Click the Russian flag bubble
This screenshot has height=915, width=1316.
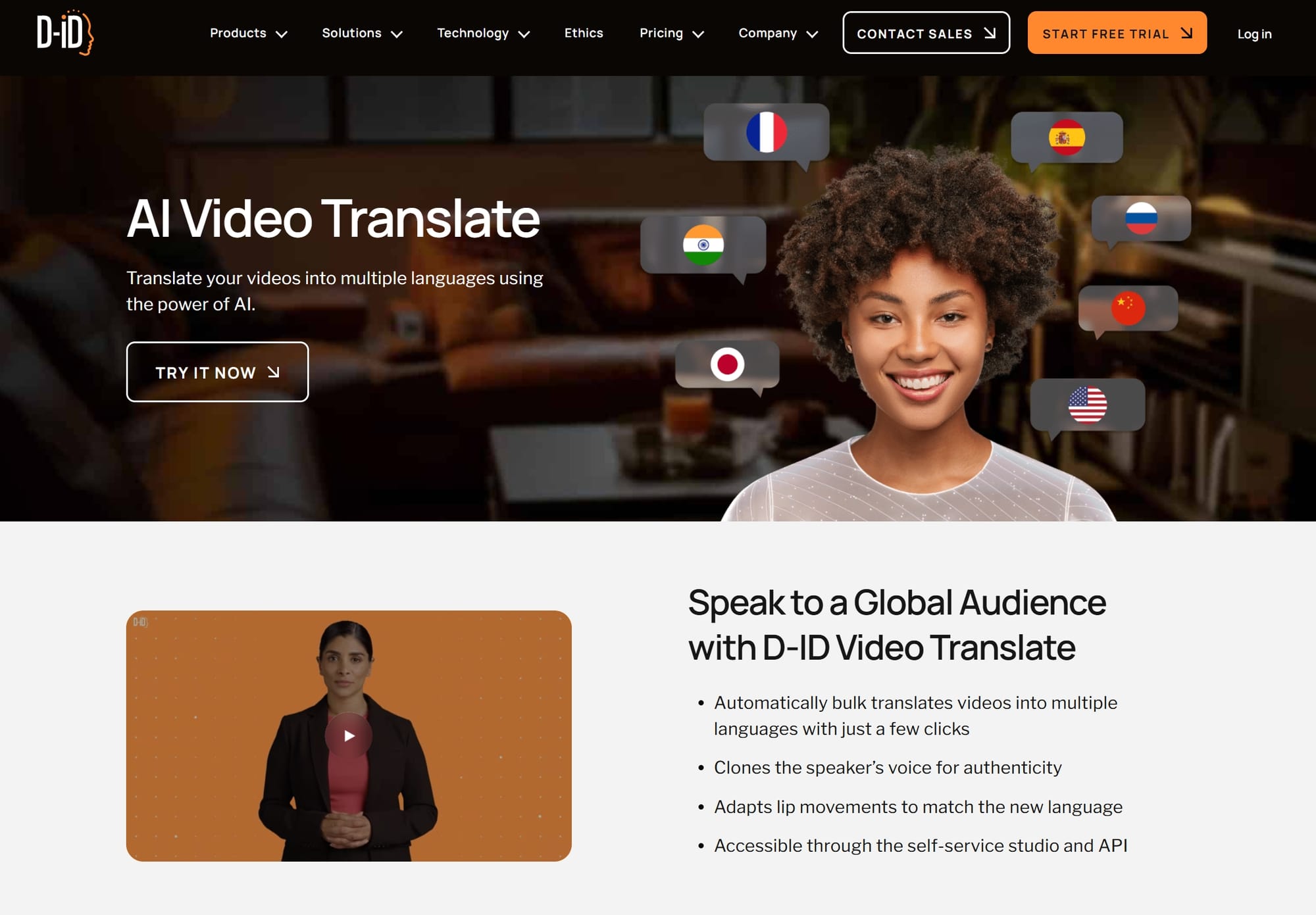pyautogui.click(x=1143, y=218)
